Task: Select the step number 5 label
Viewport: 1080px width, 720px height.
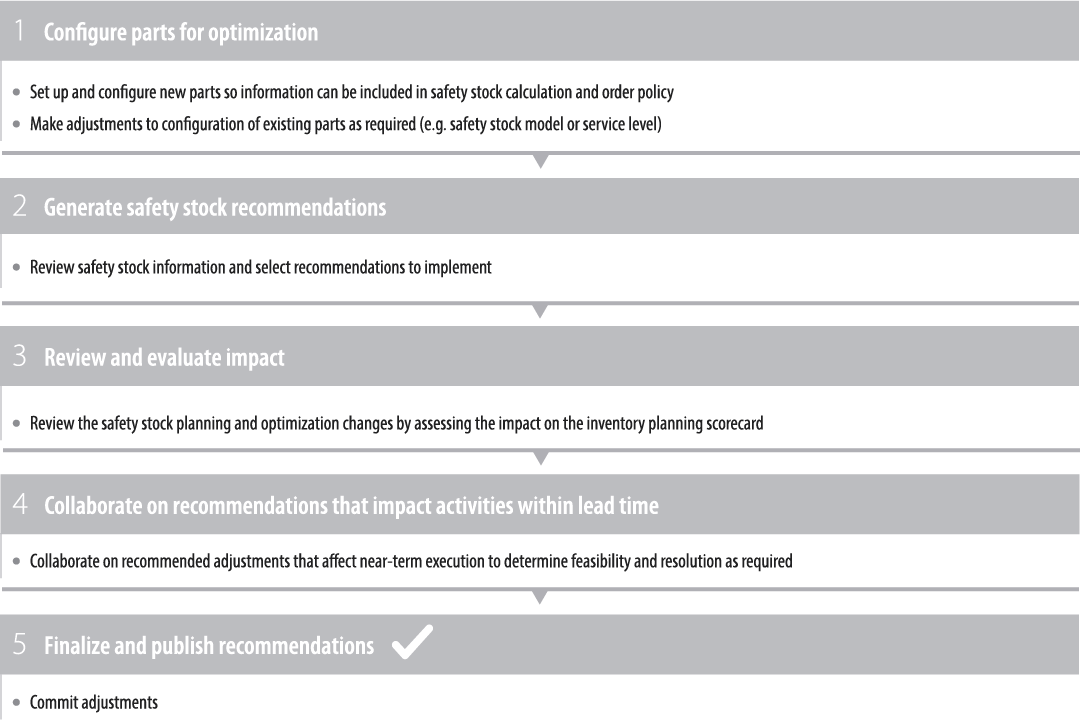Action: [x=20, y=645]
